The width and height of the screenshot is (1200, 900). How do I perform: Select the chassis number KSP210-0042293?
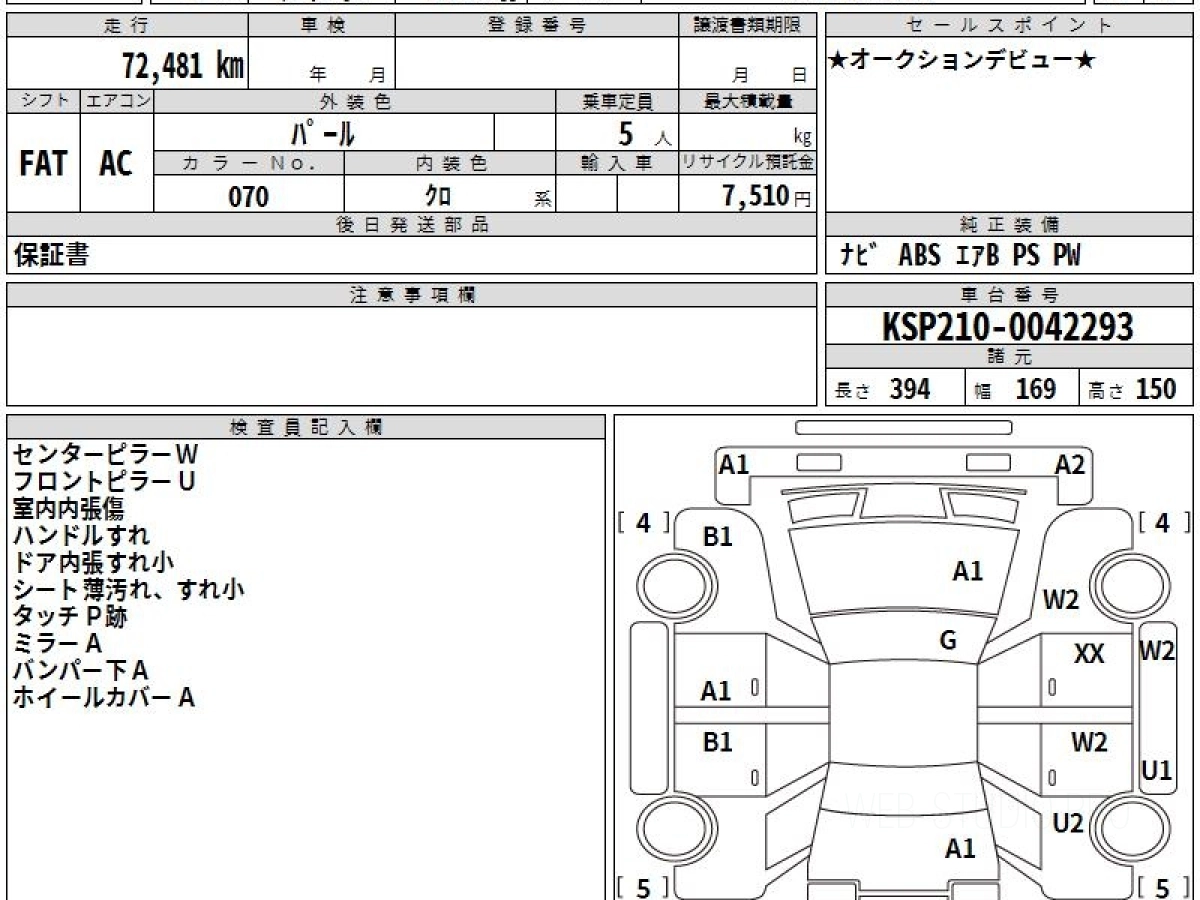(x=1008, y=327)
